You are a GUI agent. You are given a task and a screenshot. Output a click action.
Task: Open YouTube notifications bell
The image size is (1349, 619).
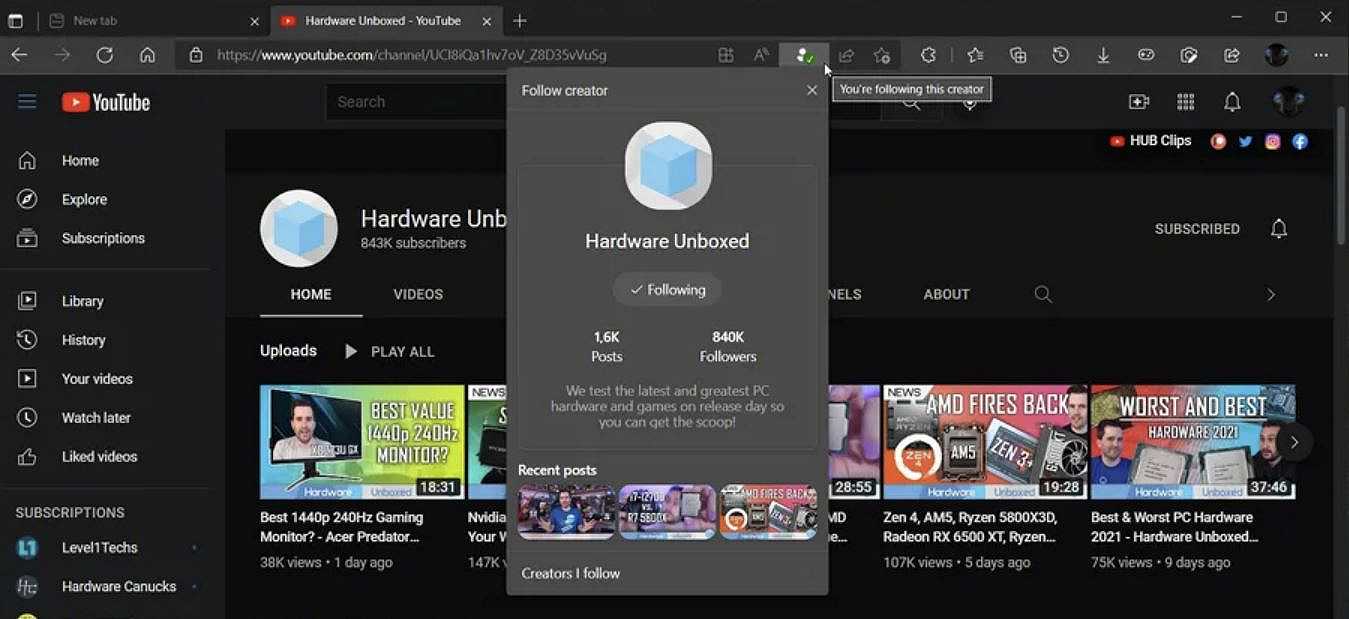pos(1232,102)
